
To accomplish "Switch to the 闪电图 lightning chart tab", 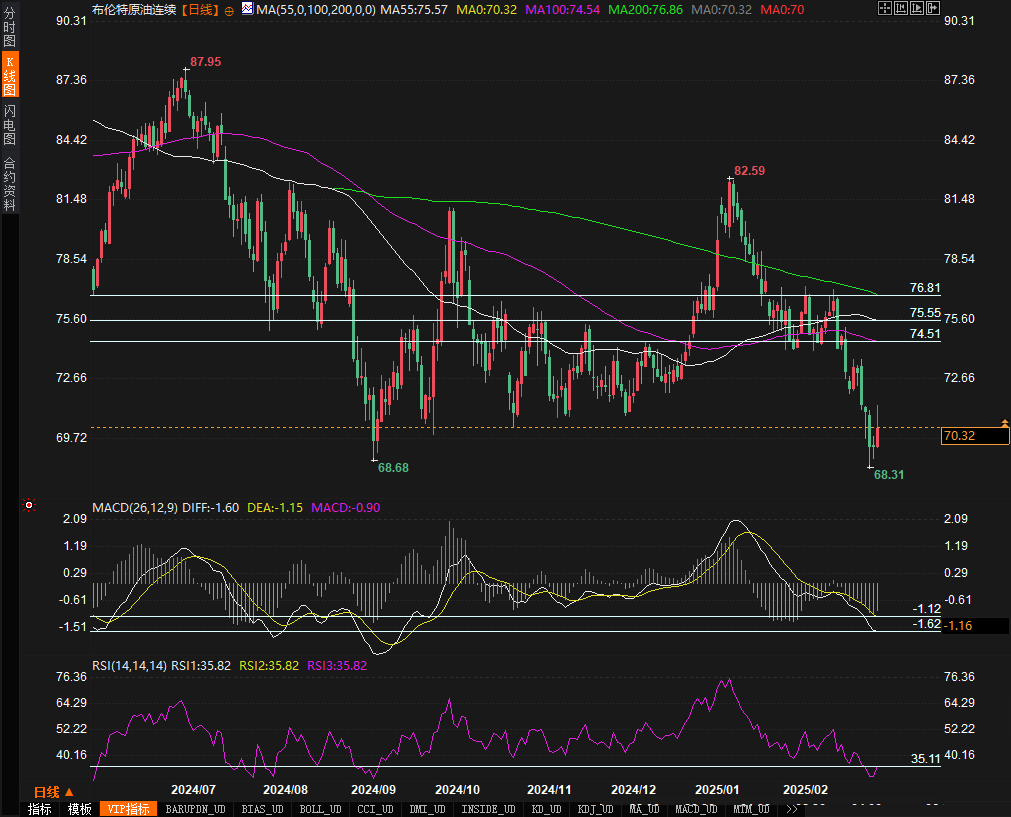I will [9, 124].
